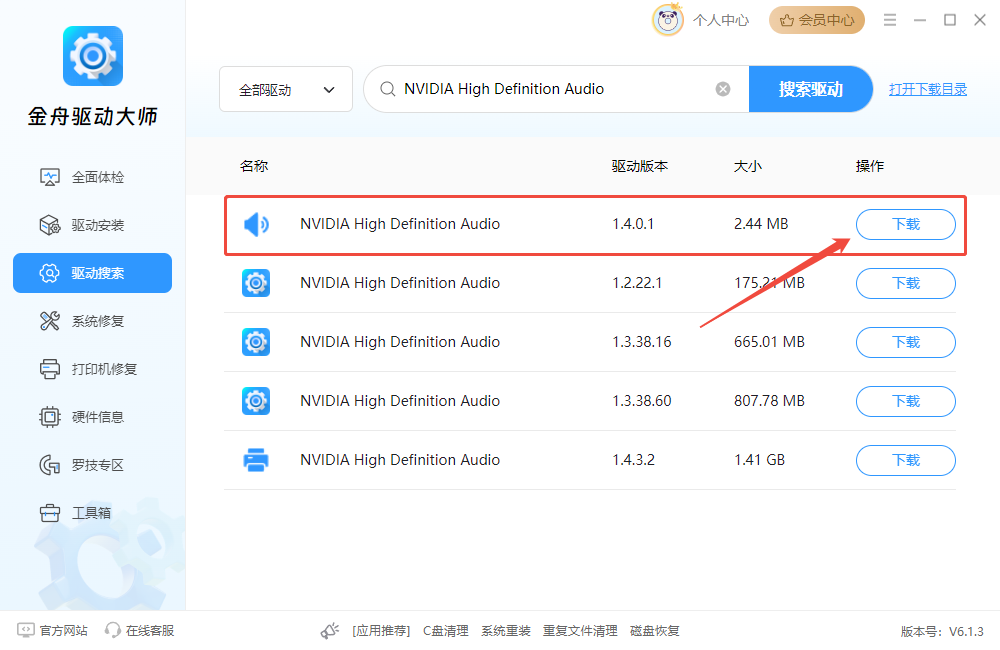
Task: Click the panda avatar icon
Action: tap(668, 20)
